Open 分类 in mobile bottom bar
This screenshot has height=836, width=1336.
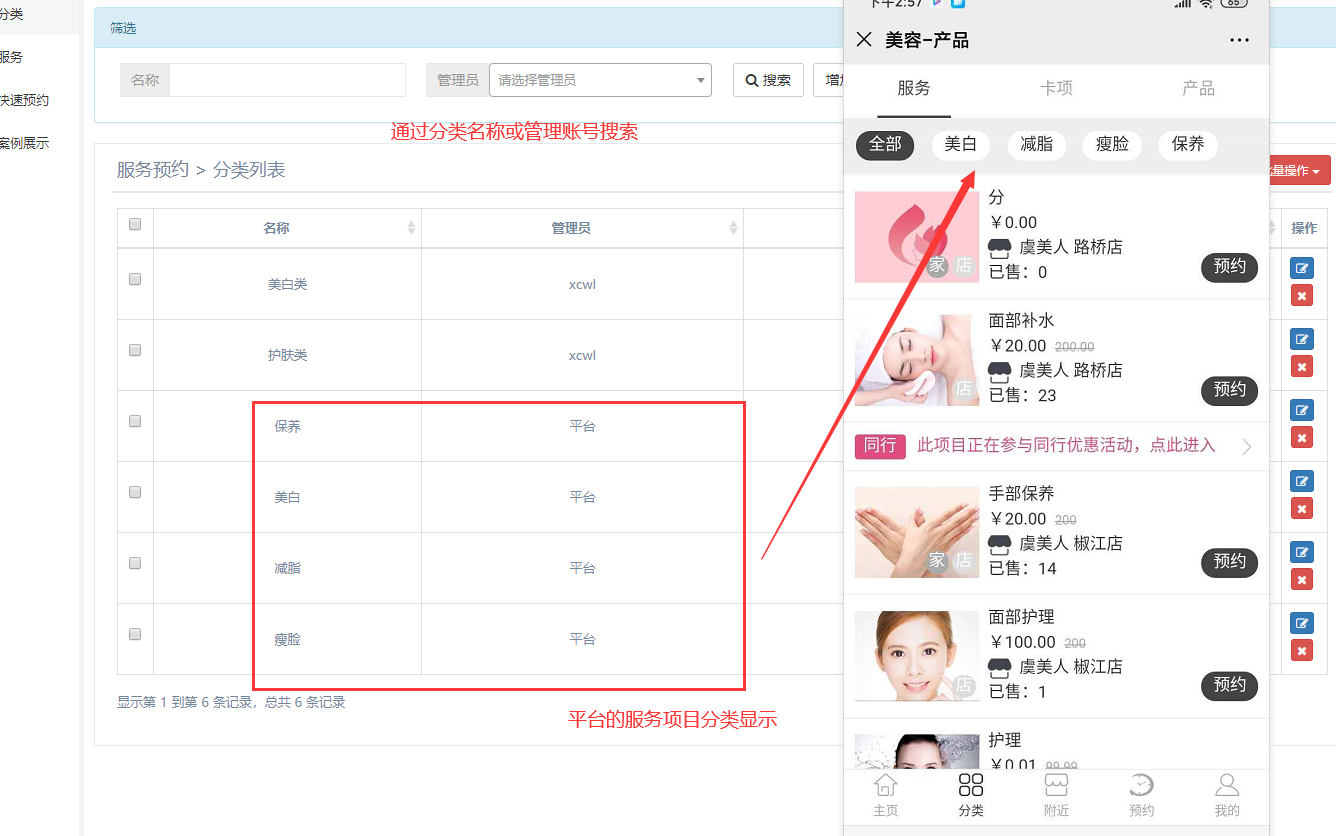point(971,796)
